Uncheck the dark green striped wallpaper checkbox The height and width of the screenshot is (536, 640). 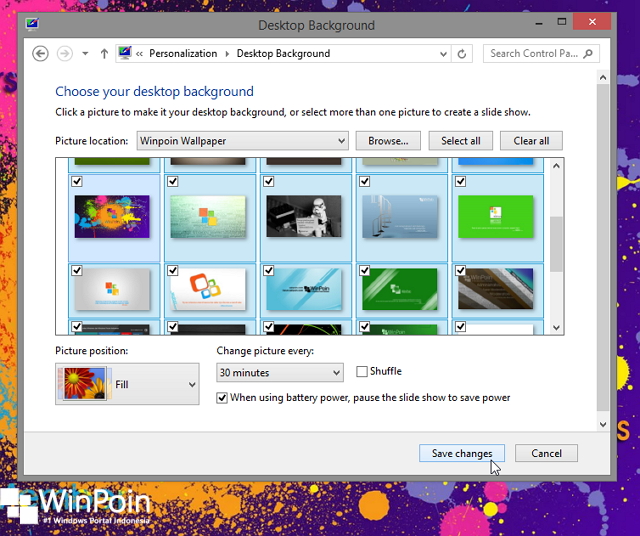tap(364, 270)
